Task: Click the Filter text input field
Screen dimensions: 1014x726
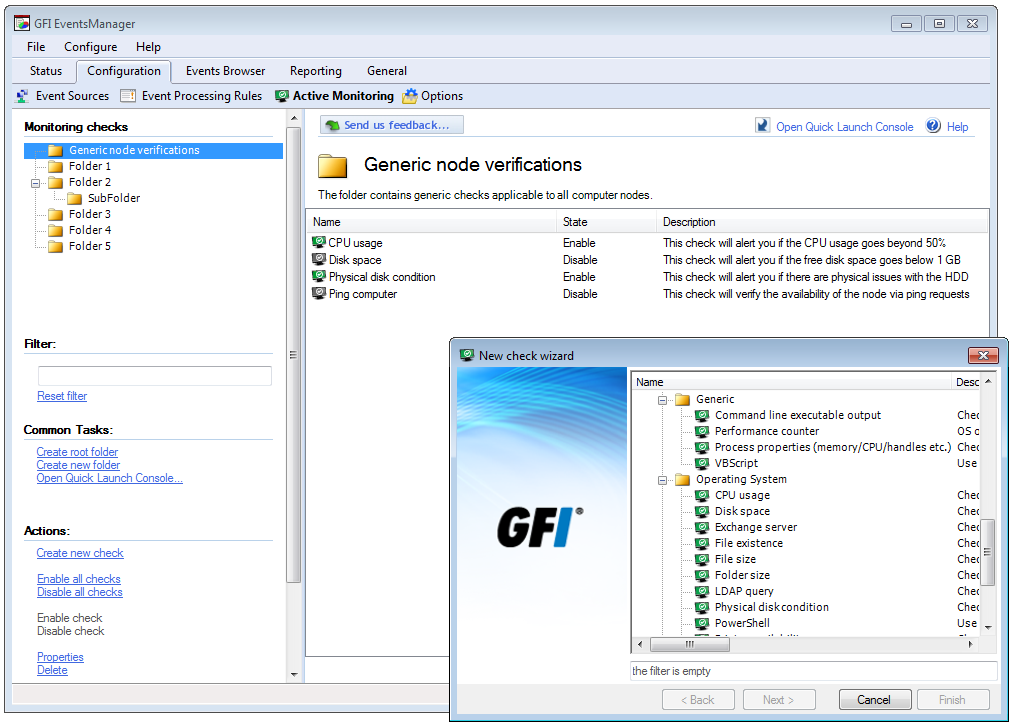Action: (155, 376)
